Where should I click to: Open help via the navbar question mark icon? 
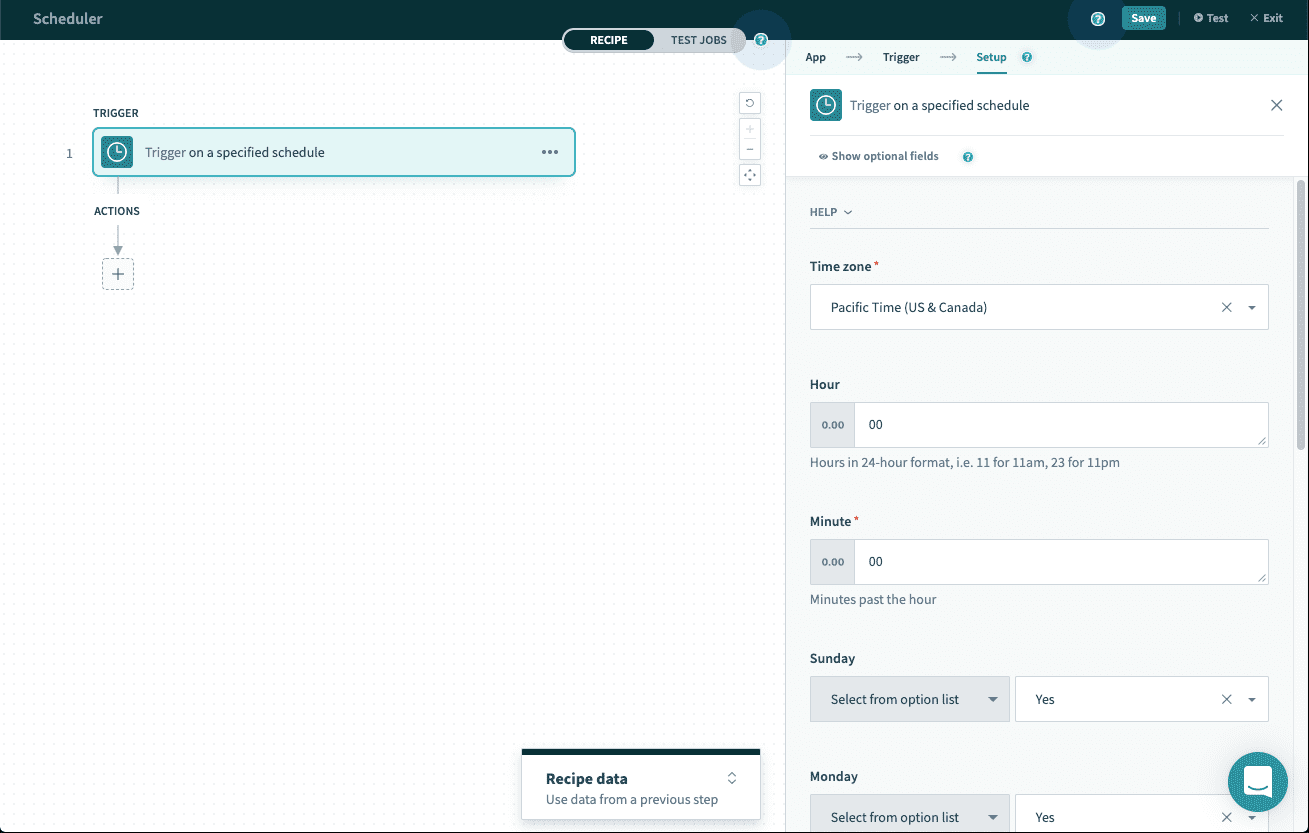(x=1097, y=18)
